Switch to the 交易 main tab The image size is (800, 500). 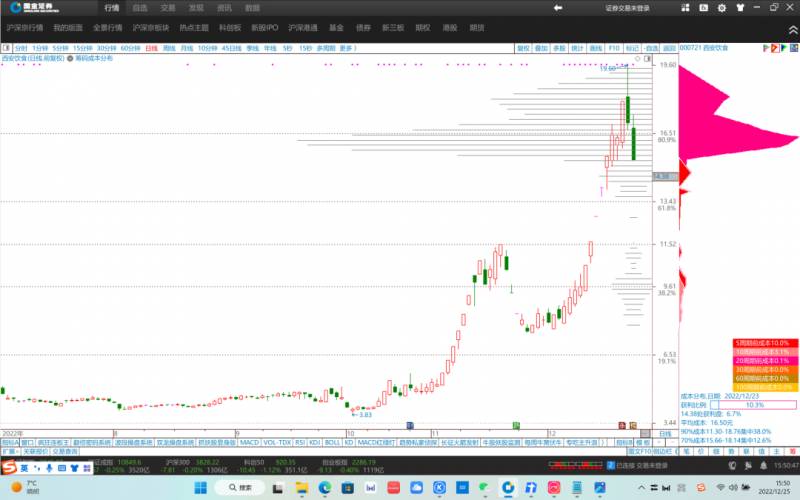(168, 8)
